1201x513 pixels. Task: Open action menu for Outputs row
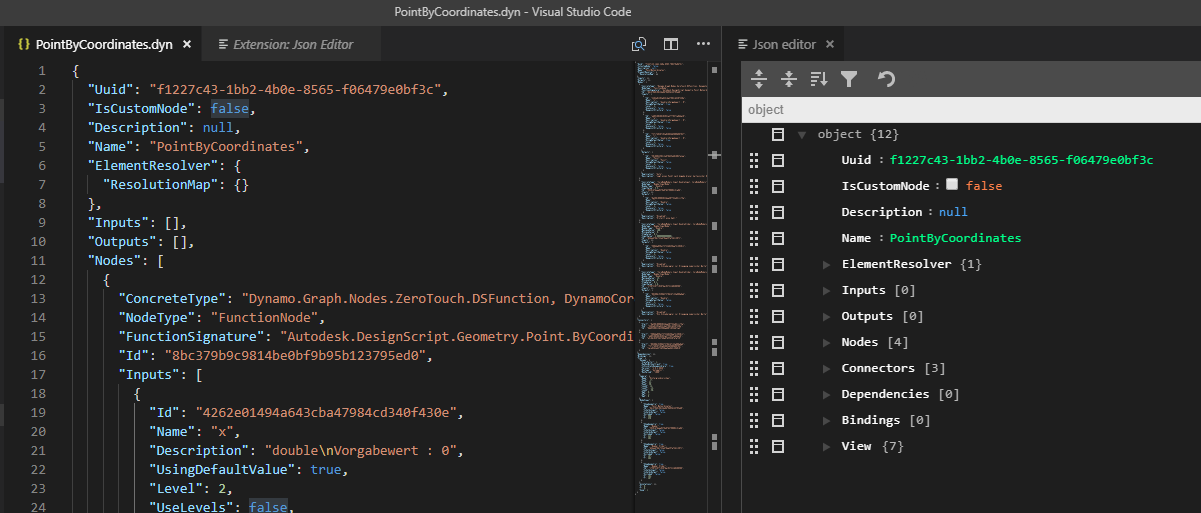(x=778, y=316)
